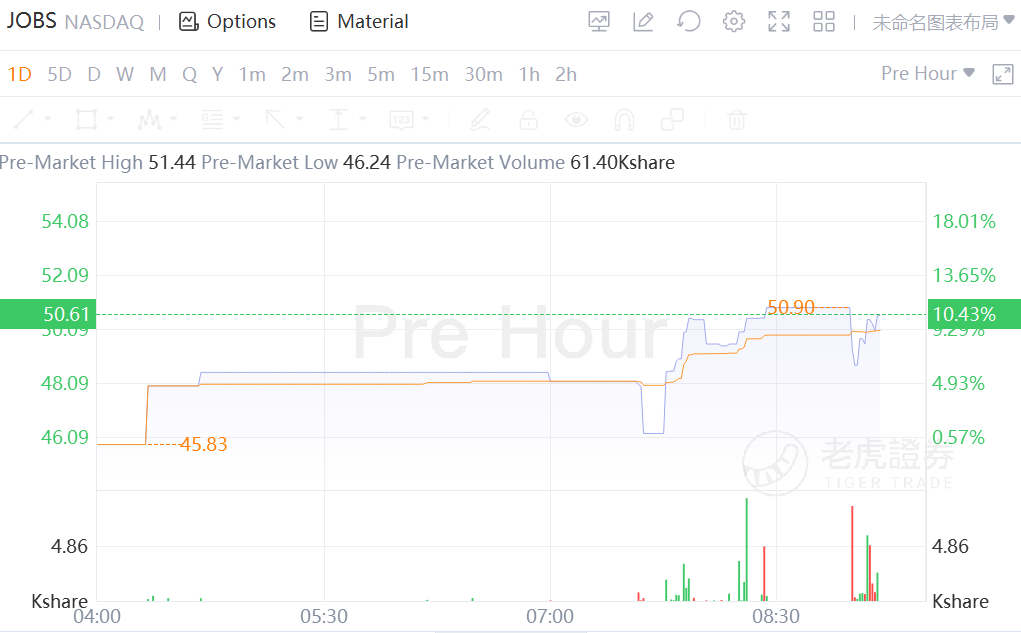Image resolution: width=1021 pixels, height=633 pixels.
Task: Click the refresh chart icon
Action: coord(688,22)
